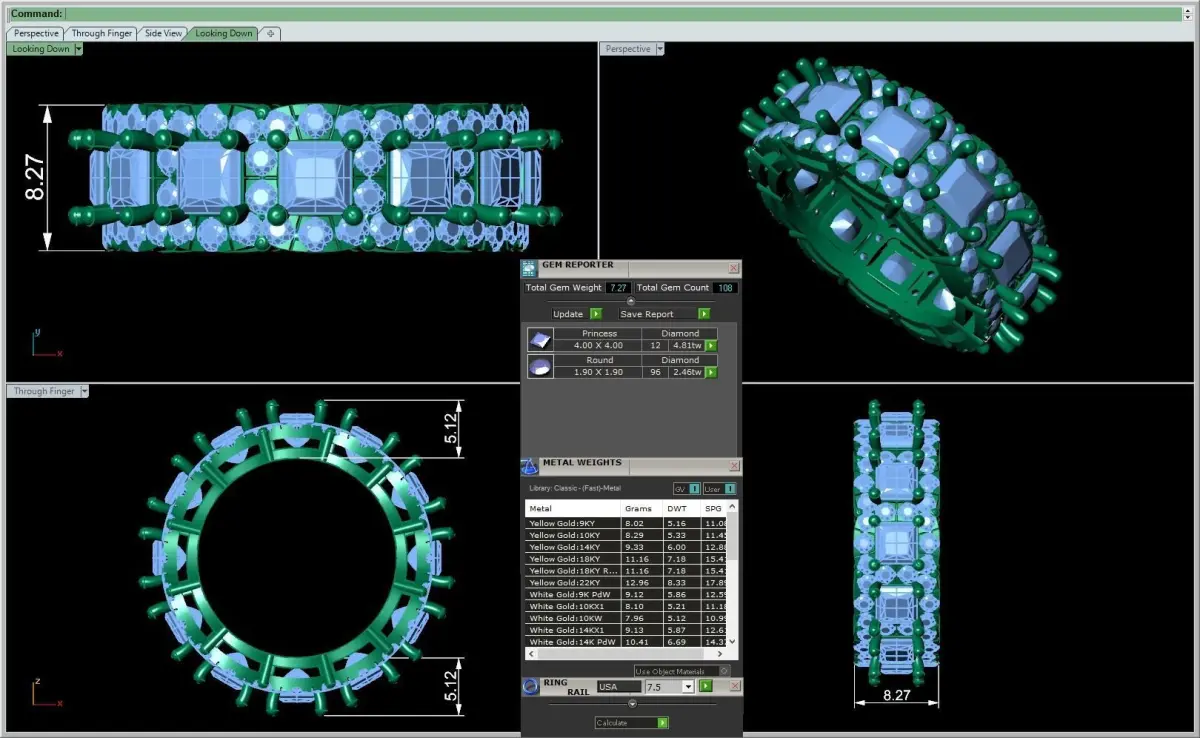Collapse Gem Reporter with the up-arrow handle
Image resolution: width=1200 pixels, height=738 pixels.
[630, 300]
